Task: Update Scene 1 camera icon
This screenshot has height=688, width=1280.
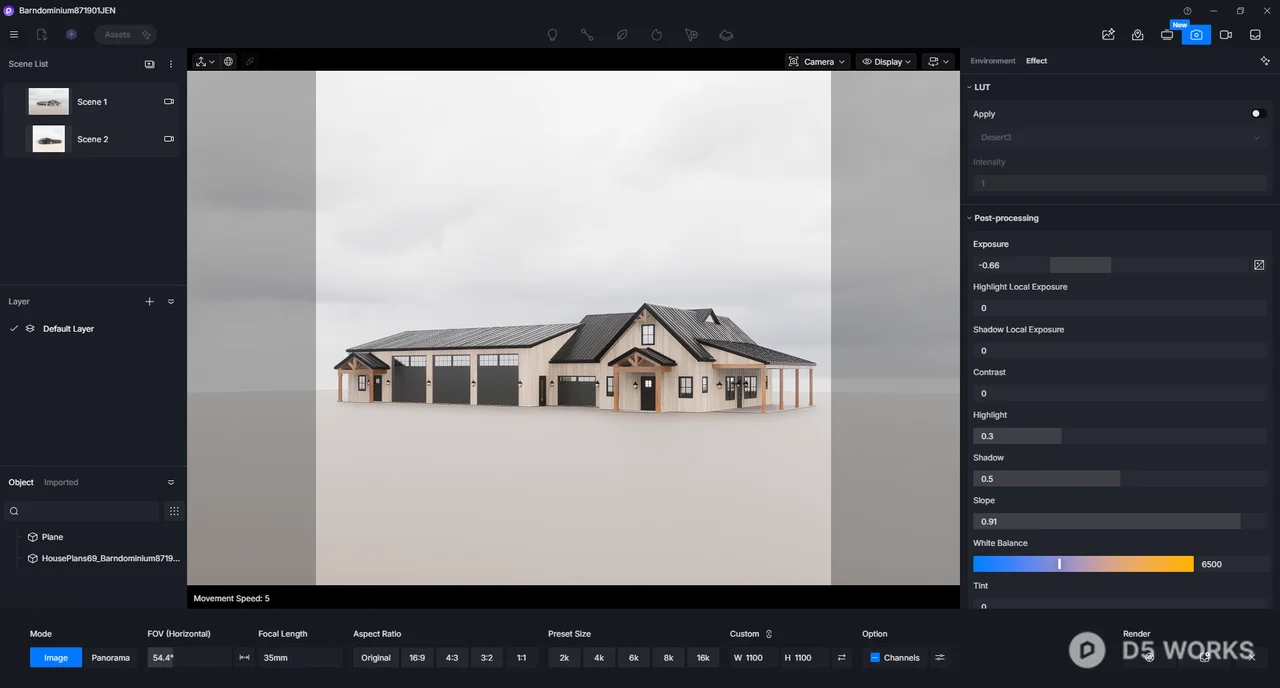Action: pyautogui.click(x=169, y=102)
